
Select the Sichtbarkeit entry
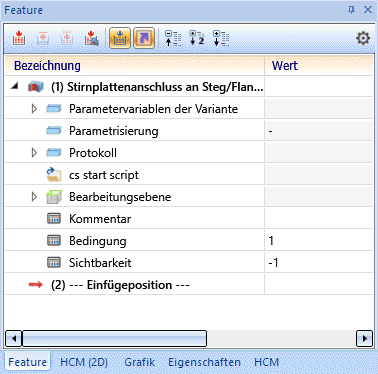[x=100, y=263]
